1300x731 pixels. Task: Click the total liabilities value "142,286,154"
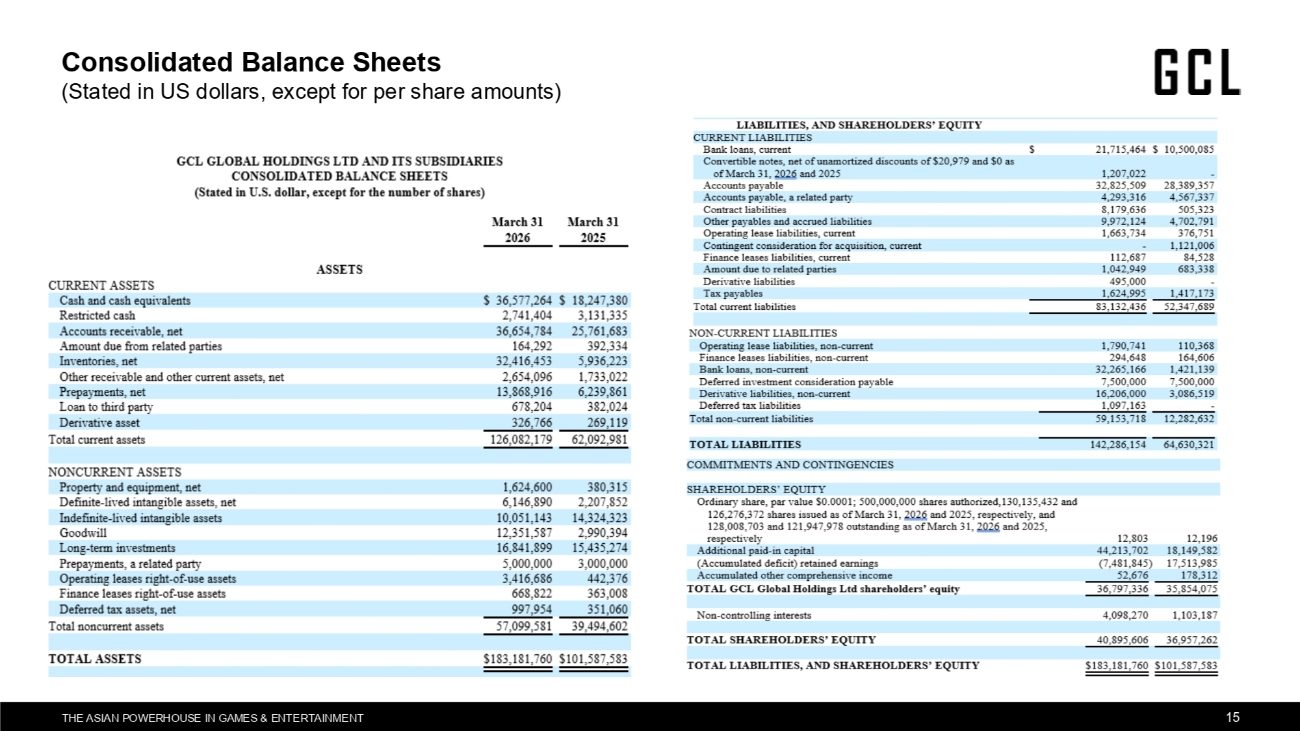(x=1118, y=444)
